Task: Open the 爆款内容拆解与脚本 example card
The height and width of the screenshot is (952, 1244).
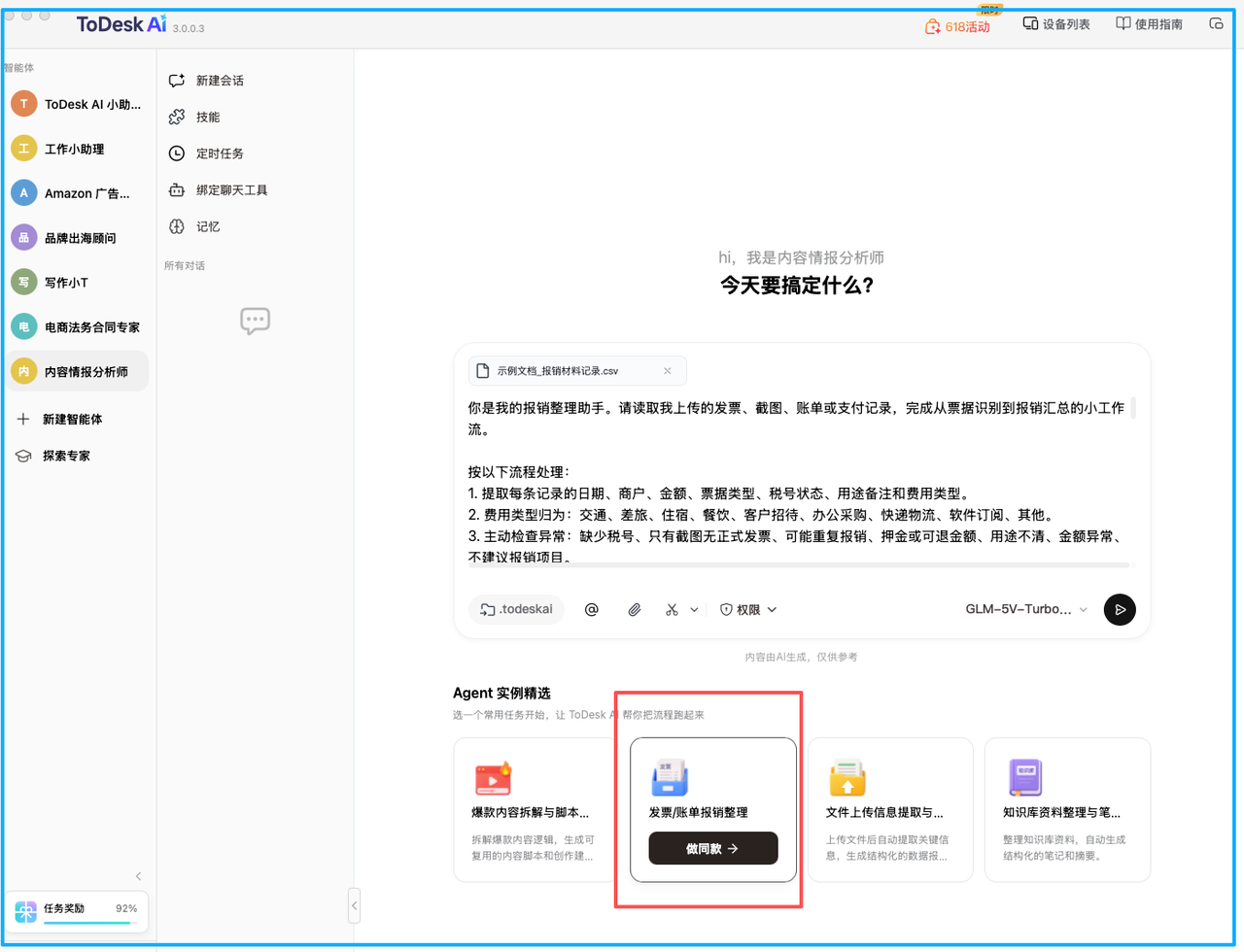Action: pos(536,809)
